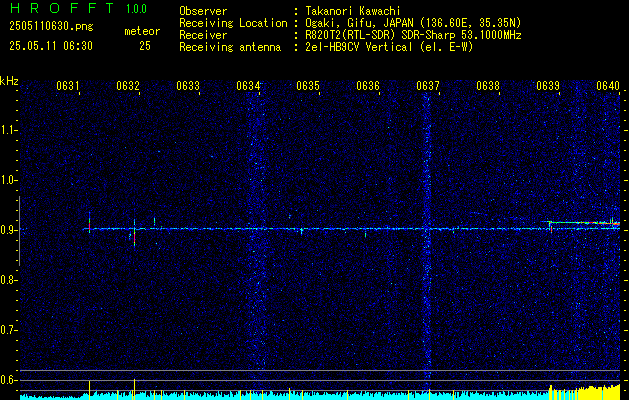Screen dimensions: 629x400
Task: Click the long red echo trail near 0640
Action: click(x=584, y=222)
